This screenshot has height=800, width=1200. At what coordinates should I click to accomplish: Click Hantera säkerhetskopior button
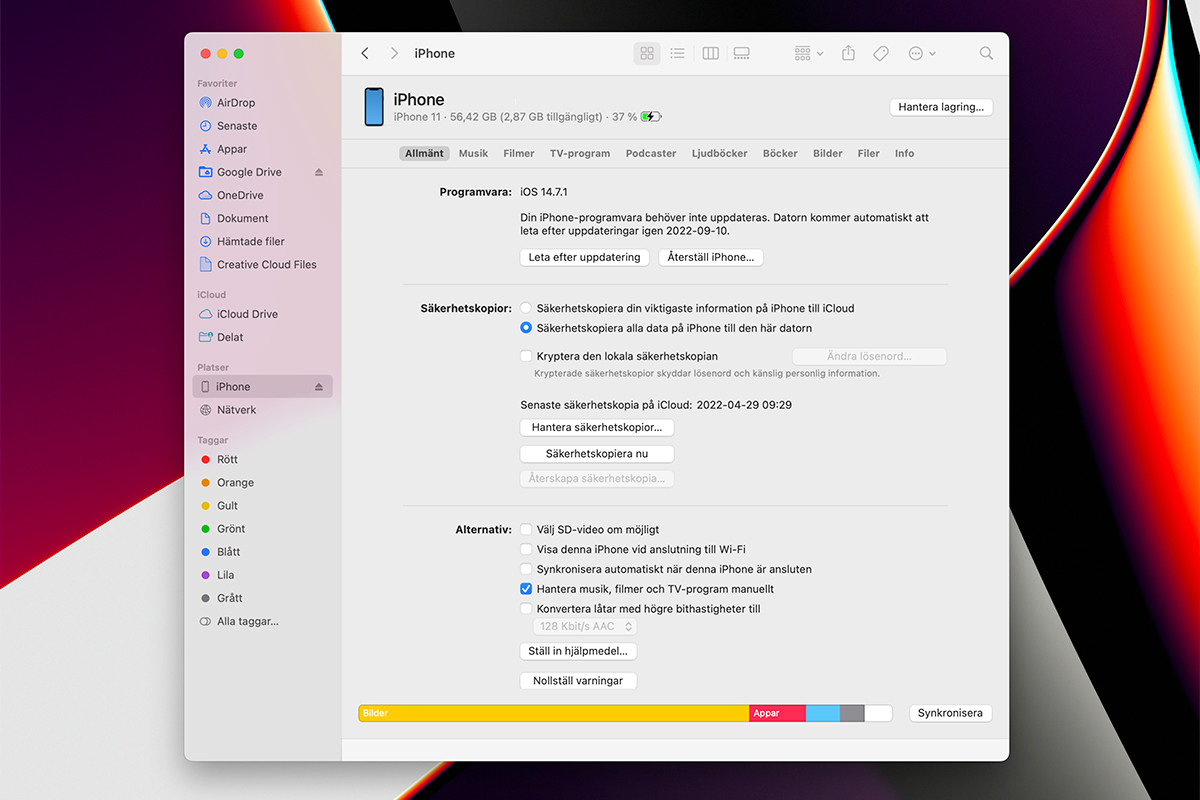click(597, 427)
